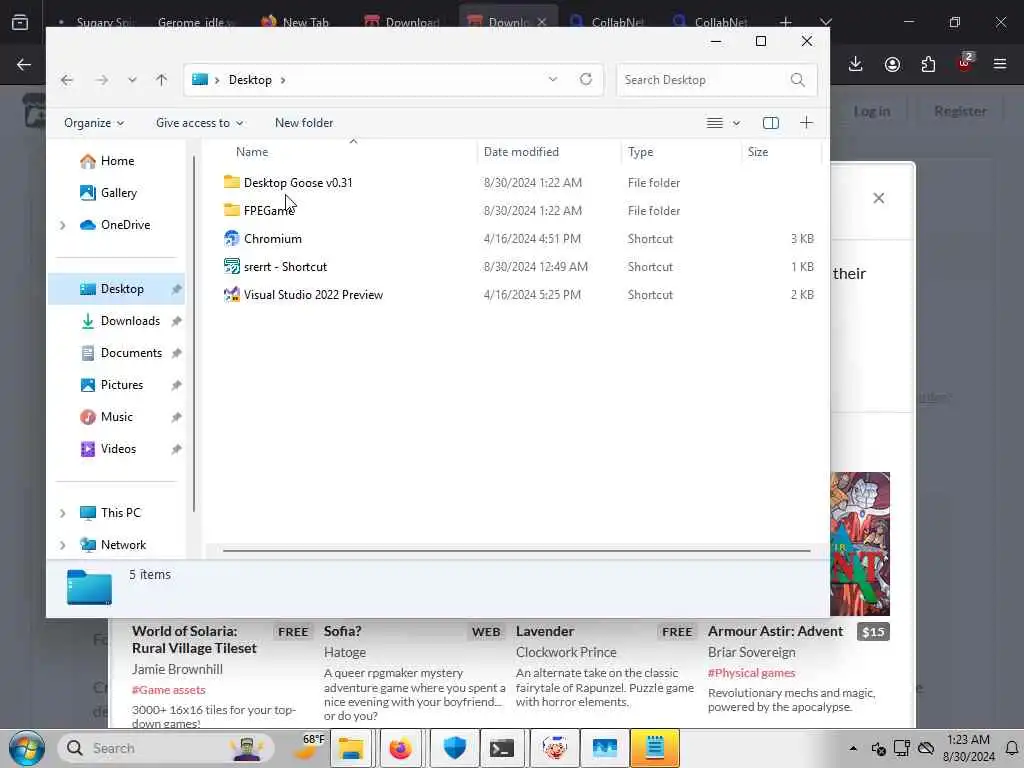Screen dimensions: 1024x768
Task: Open Documents in navigation pane
Action: point(131,353)
